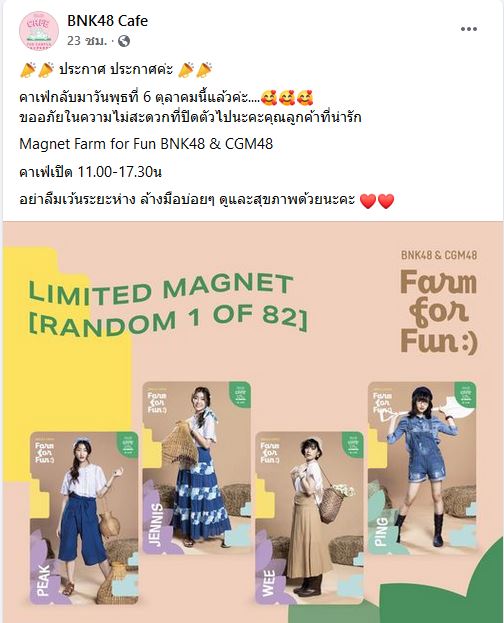Click the first megaphone emoji in post

click(x=28, y=70)
